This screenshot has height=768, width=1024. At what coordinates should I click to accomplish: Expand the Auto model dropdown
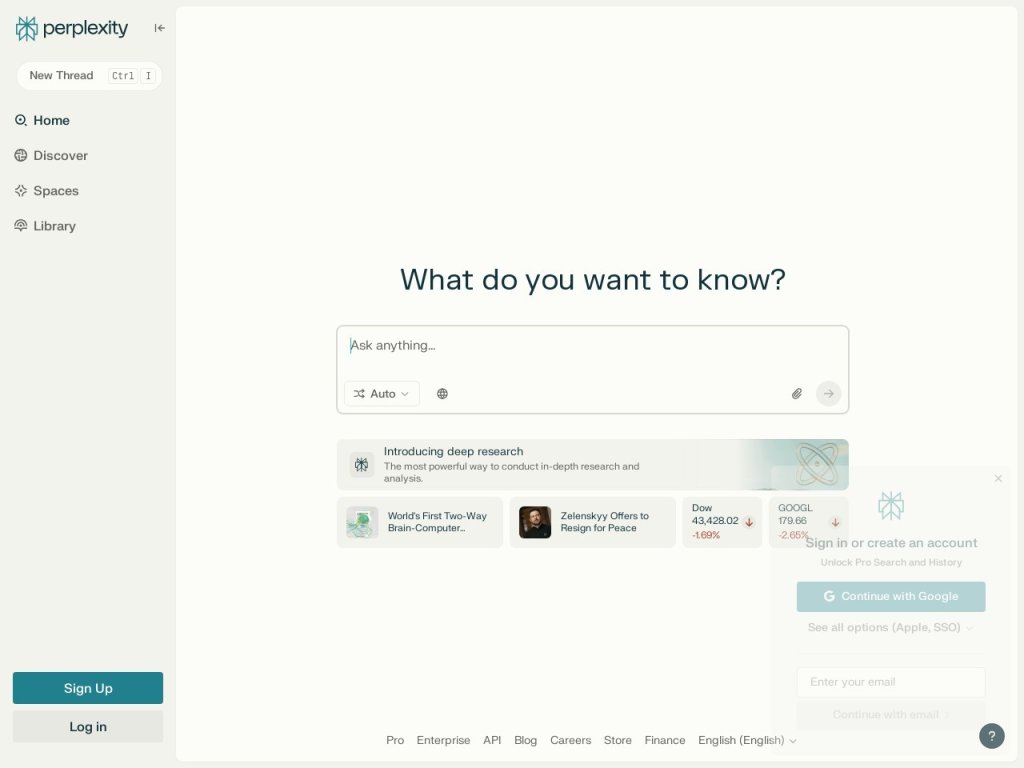[382, 394]
